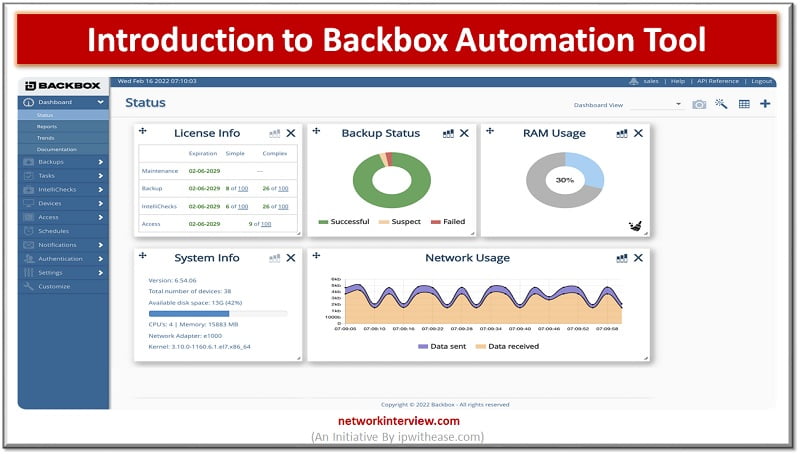
Task: Close the Backup Status widget
Action: point(464,133)
